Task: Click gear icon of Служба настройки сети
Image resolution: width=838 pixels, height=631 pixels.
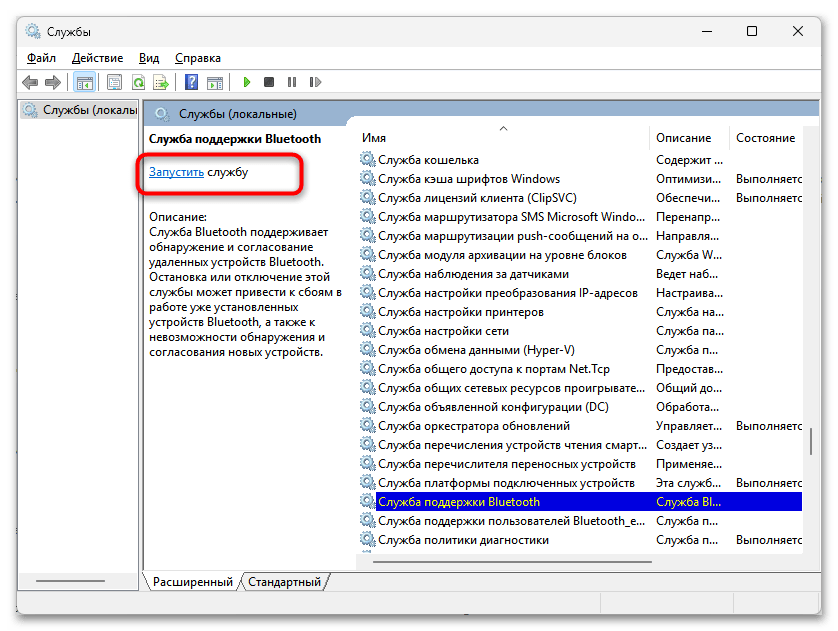Action: pos(367,330)
